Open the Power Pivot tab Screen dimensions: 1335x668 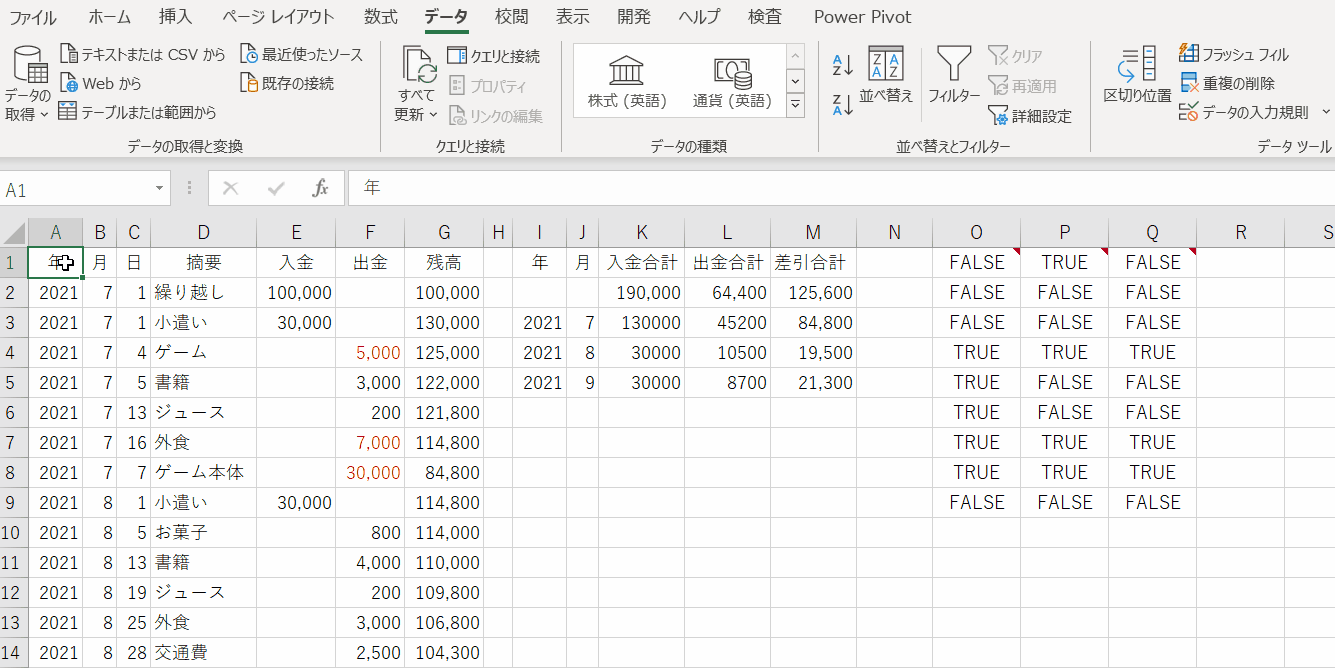[862, 17]
